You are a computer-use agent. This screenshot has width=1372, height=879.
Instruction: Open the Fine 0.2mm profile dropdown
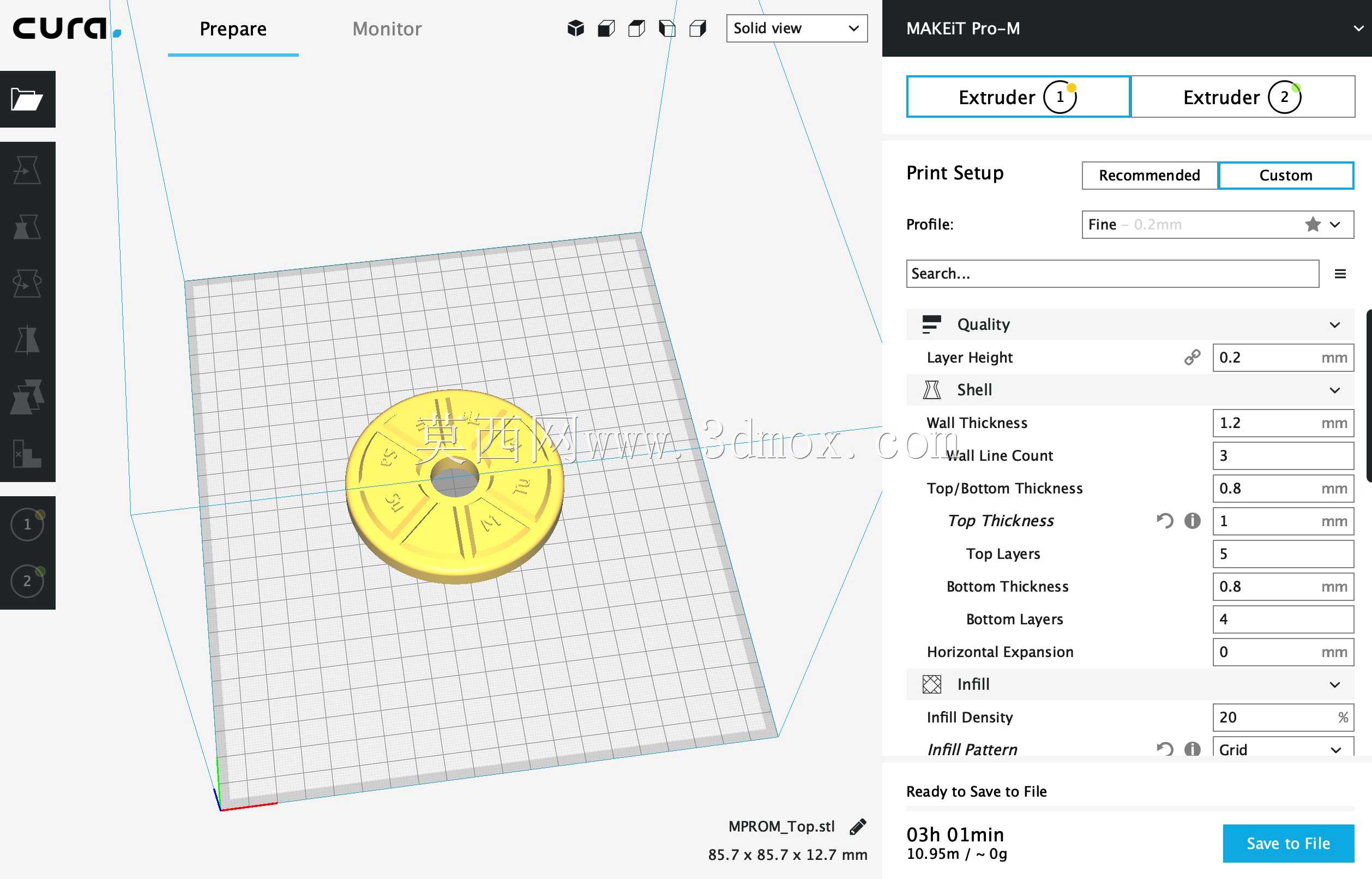[1218, 224]
